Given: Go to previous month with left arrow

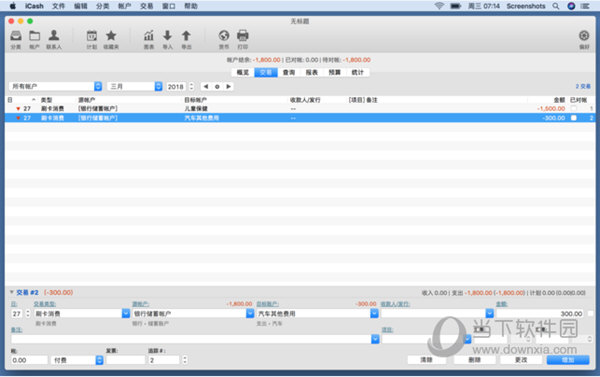Looking at the screenshot, I should [x=206, y=86].
